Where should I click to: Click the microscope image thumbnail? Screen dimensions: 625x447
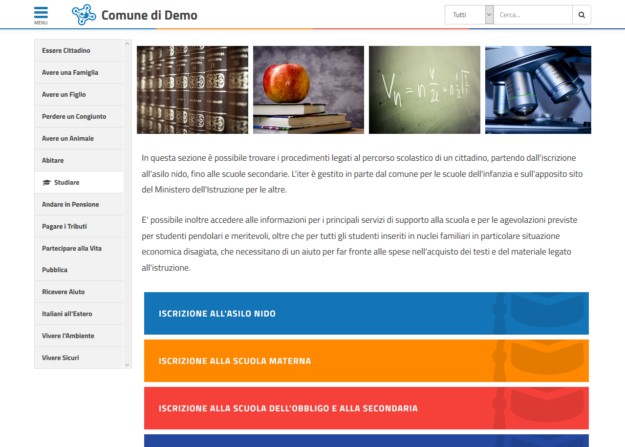point(537,90)
